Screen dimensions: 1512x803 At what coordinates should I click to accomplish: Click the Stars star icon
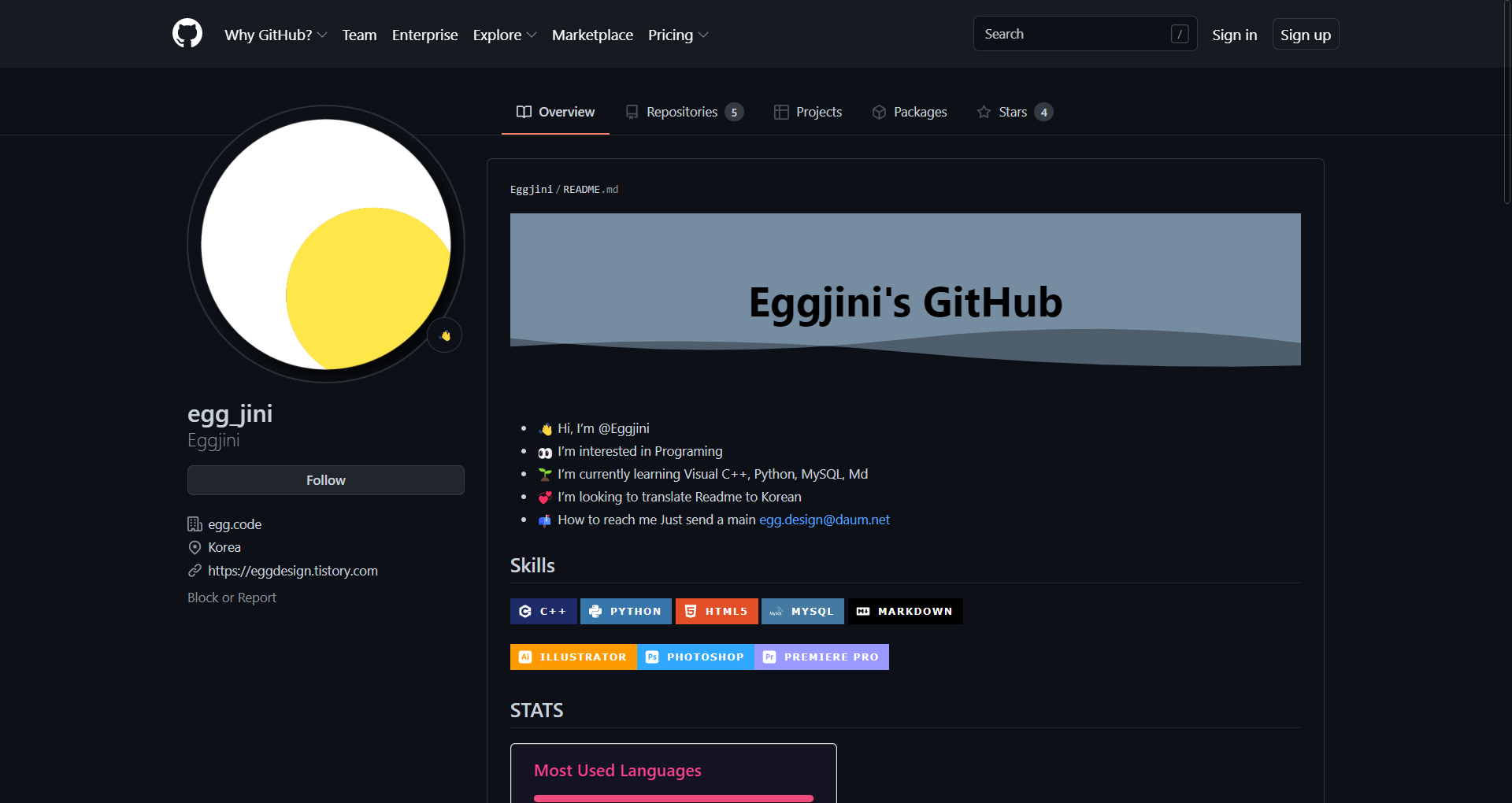pyautogui.click(x=984, y=112)
